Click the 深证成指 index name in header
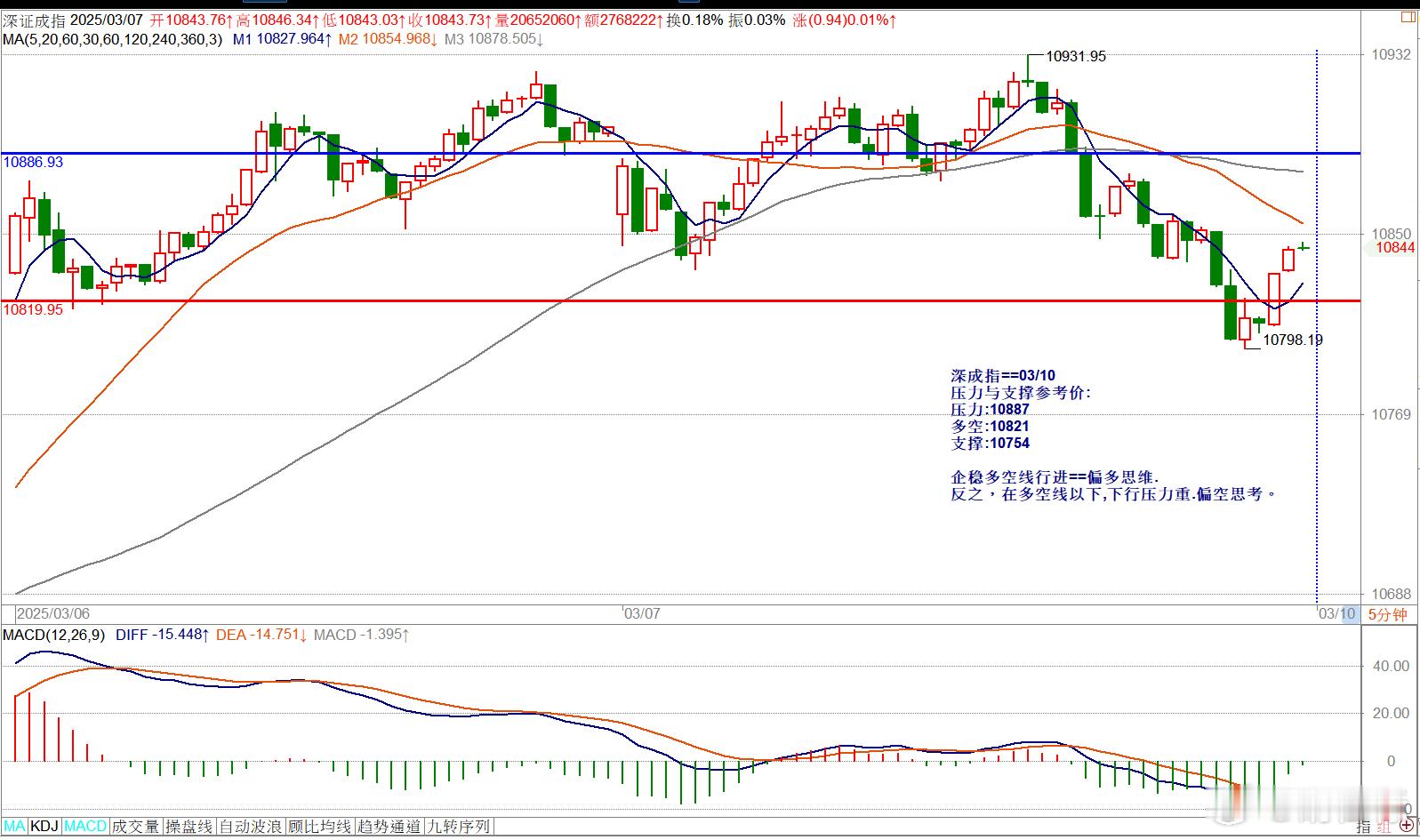This screenshot has width=1420, height=840. click(x=34, y=20)
